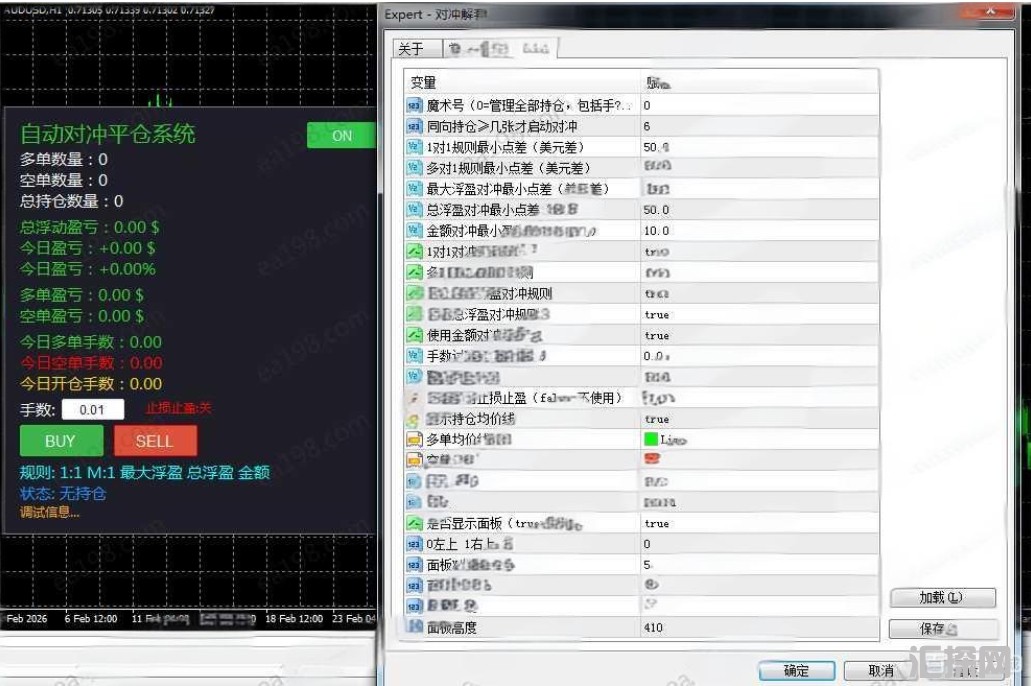1031x686 pixels.
Task: Click the 手数 lot size input field
Action: point(93,410)
